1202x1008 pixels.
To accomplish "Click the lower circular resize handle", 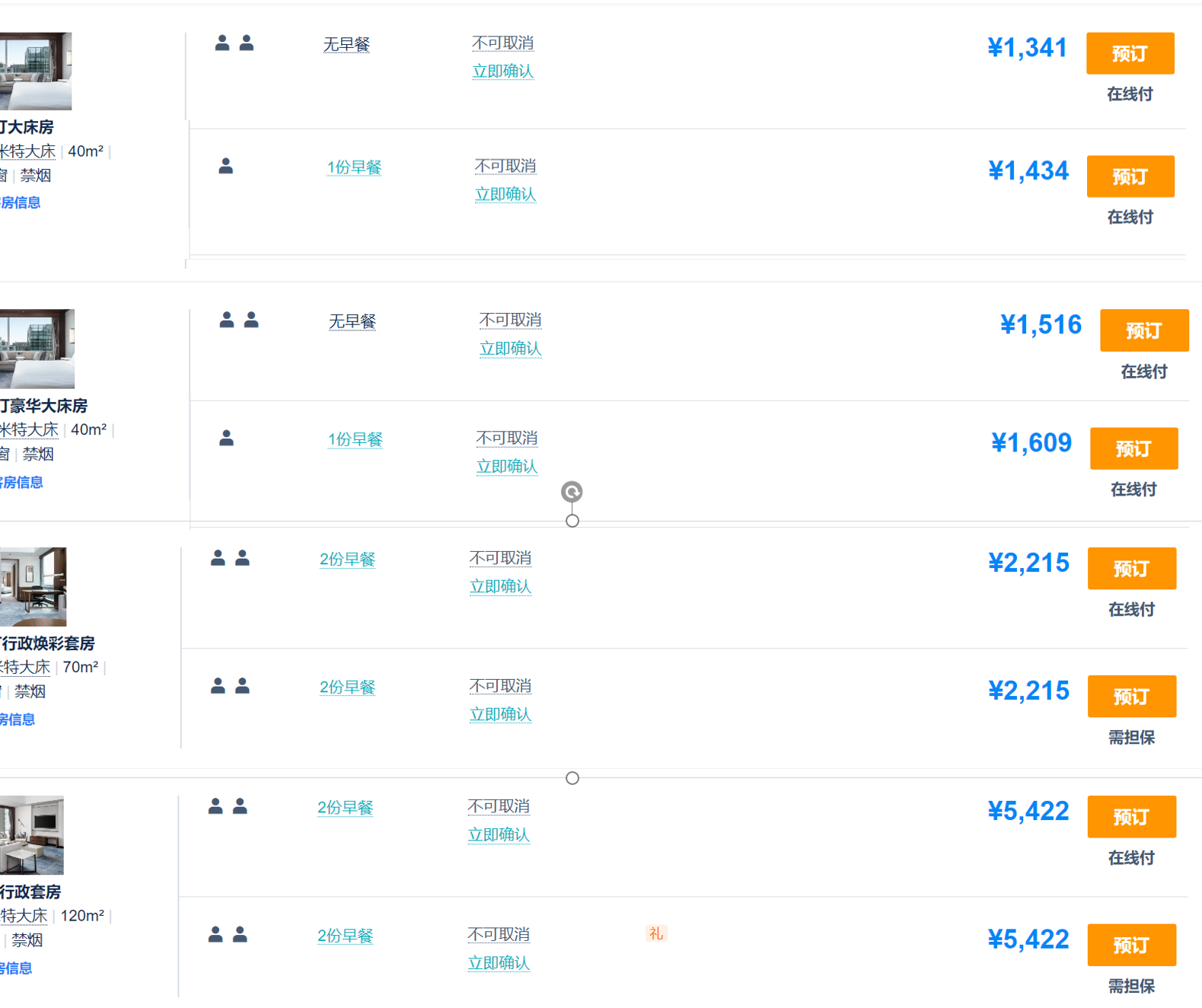I will click(x=572, y=778).
